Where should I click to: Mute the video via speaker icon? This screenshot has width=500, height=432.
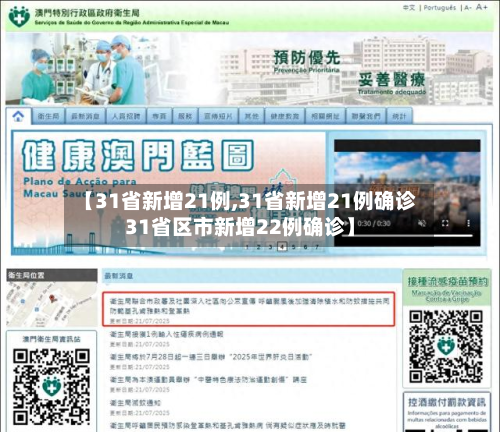tap(422, 223)
